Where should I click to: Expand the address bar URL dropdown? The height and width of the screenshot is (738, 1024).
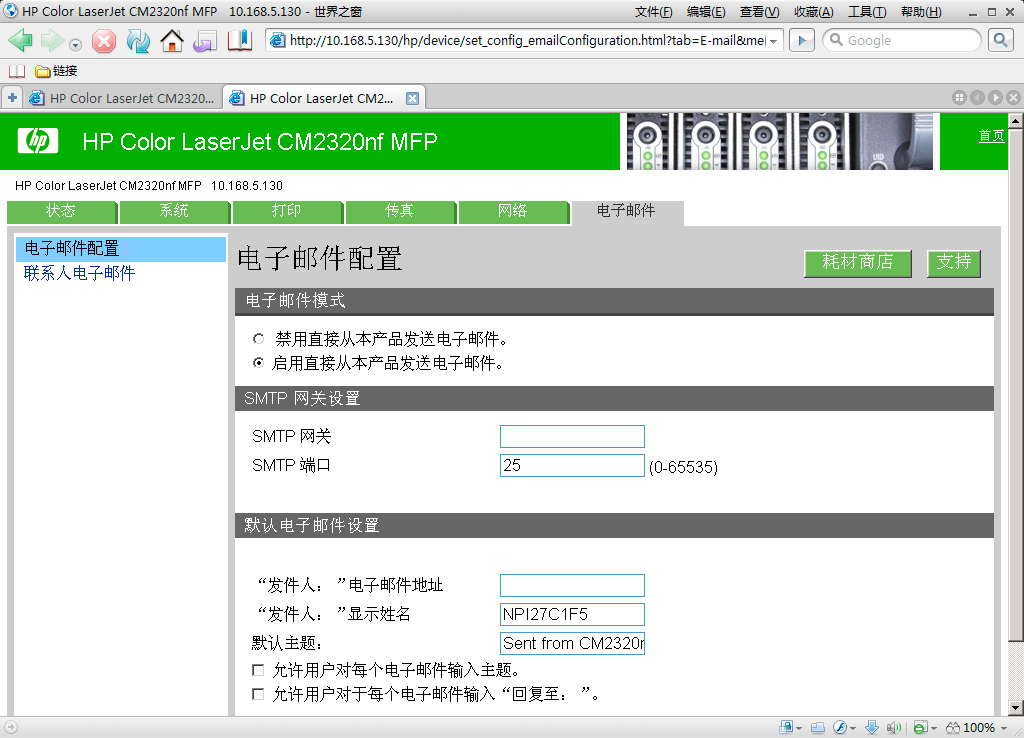775,41
